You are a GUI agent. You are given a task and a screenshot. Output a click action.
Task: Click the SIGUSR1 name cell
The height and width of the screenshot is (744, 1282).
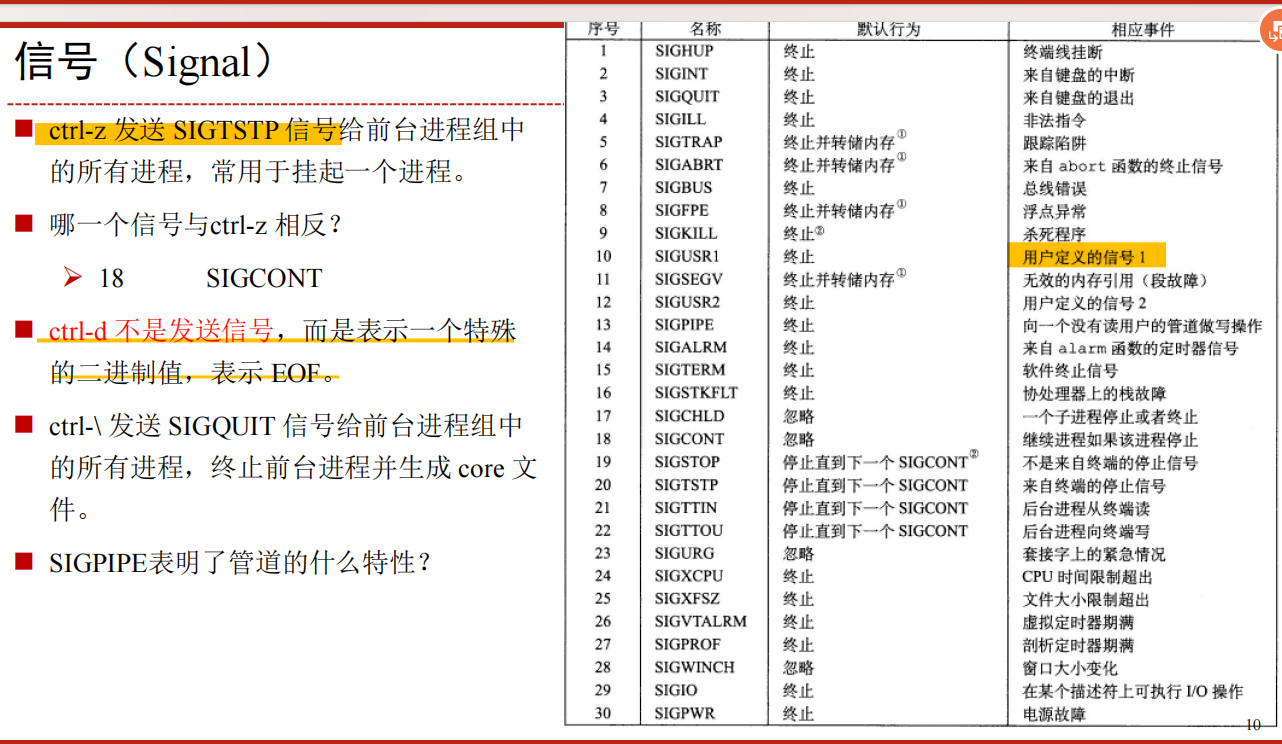[687, 257]
